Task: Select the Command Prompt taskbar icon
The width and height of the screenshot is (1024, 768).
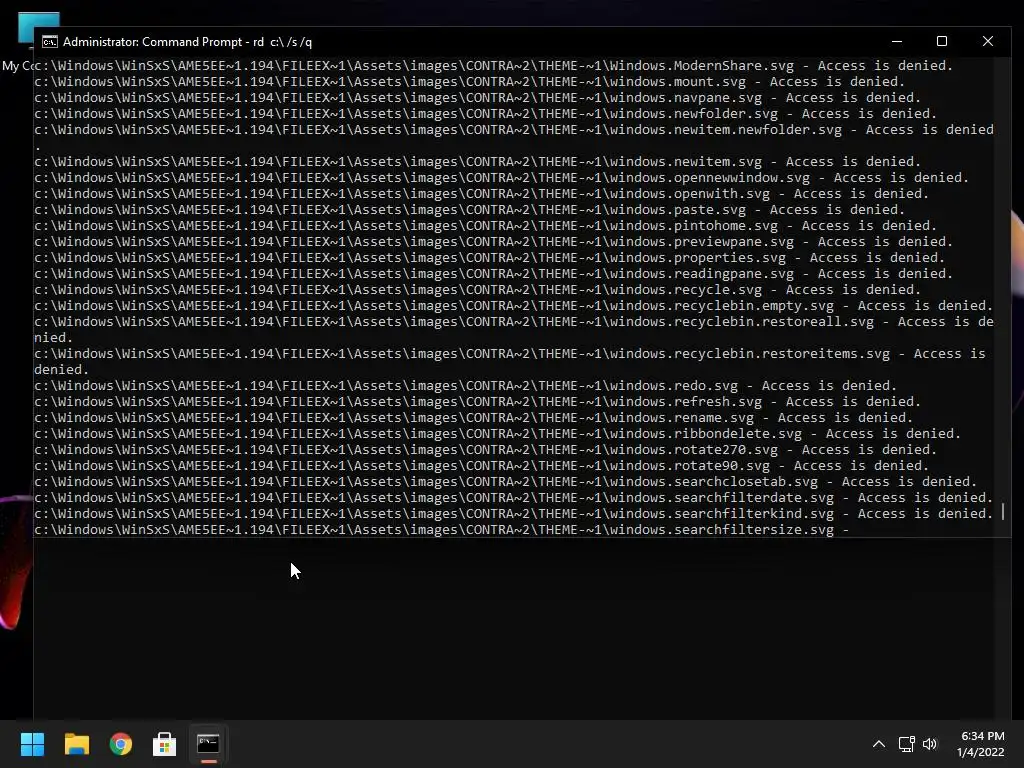Action: coord(208,744)
